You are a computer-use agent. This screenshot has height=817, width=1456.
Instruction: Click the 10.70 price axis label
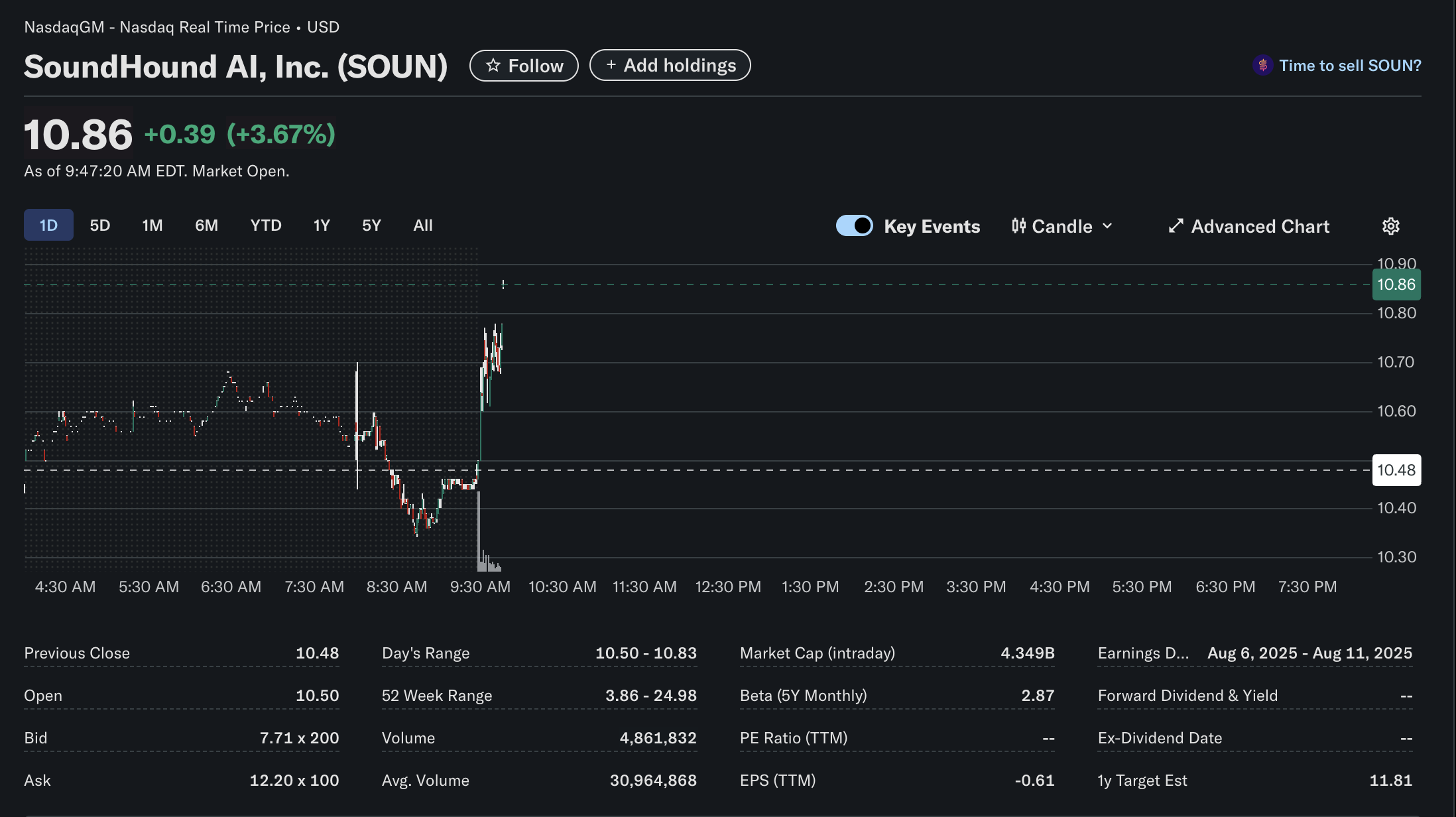tap(1396, 362)
